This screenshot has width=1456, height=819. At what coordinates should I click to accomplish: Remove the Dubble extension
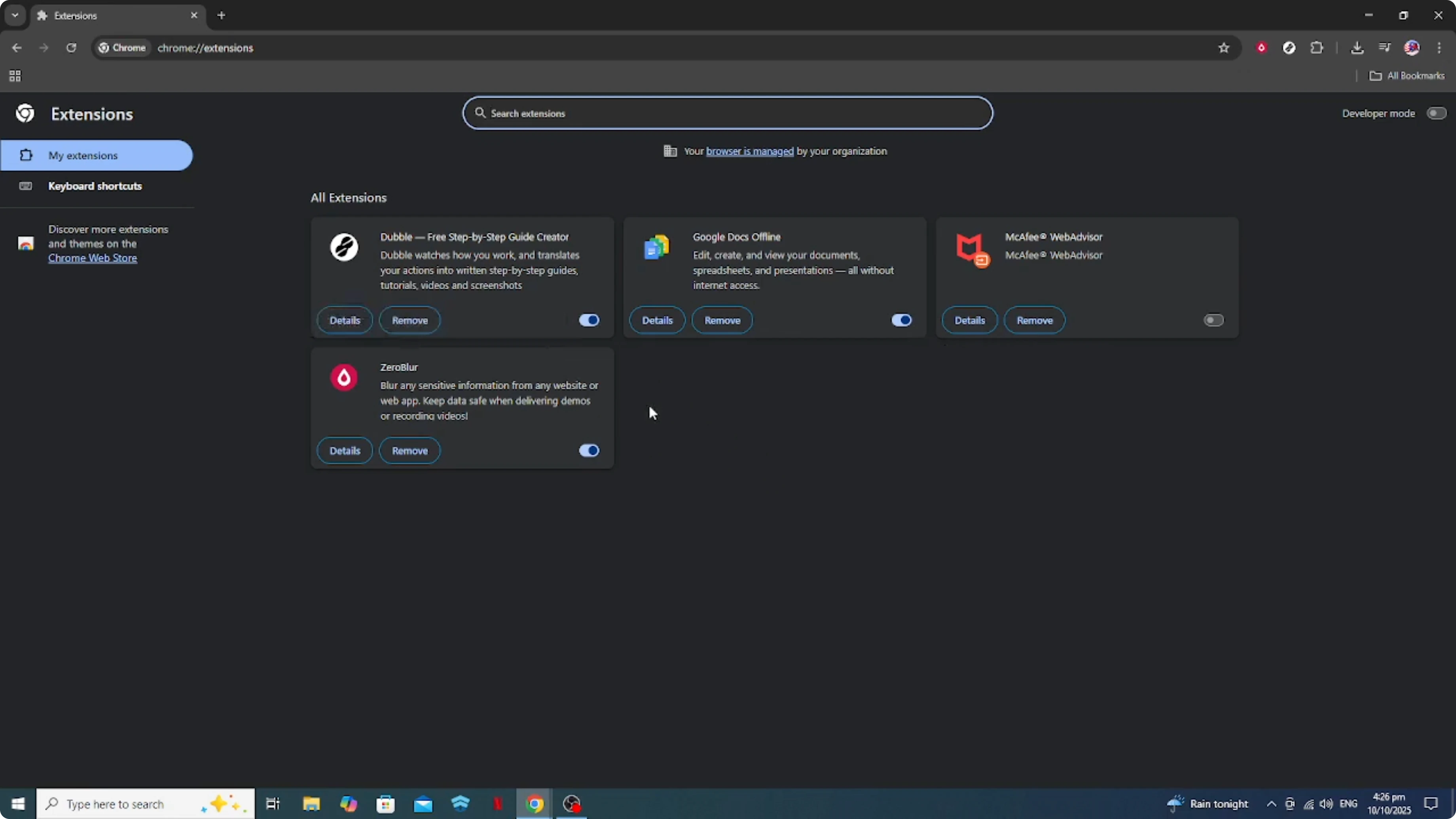(410, 320)
